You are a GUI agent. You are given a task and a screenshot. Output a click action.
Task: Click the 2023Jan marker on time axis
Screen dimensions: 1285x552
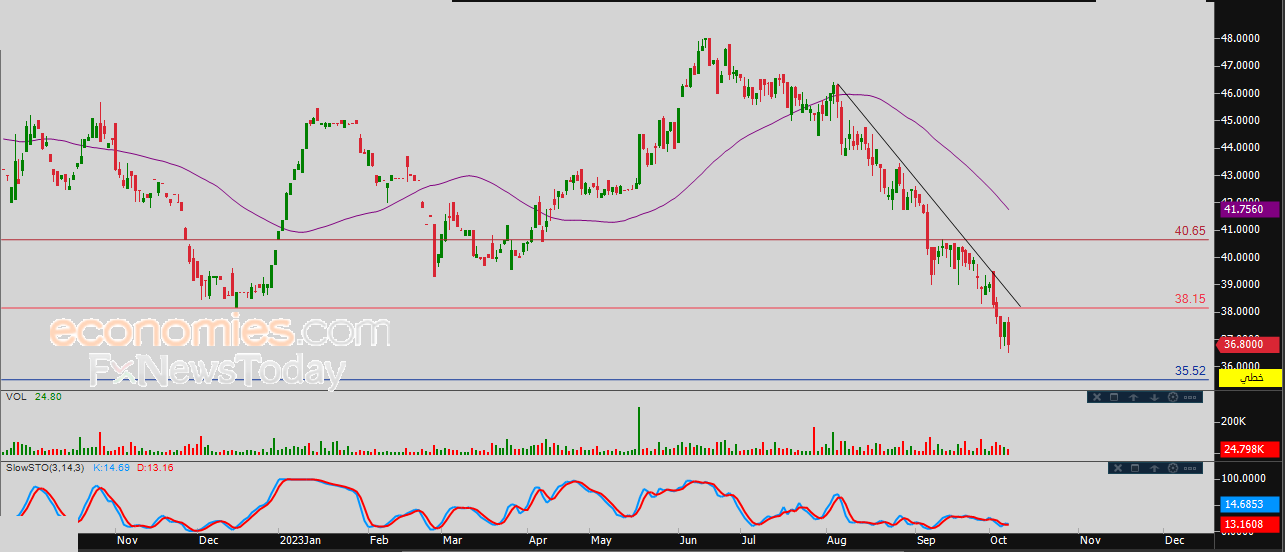coord(300,539)
